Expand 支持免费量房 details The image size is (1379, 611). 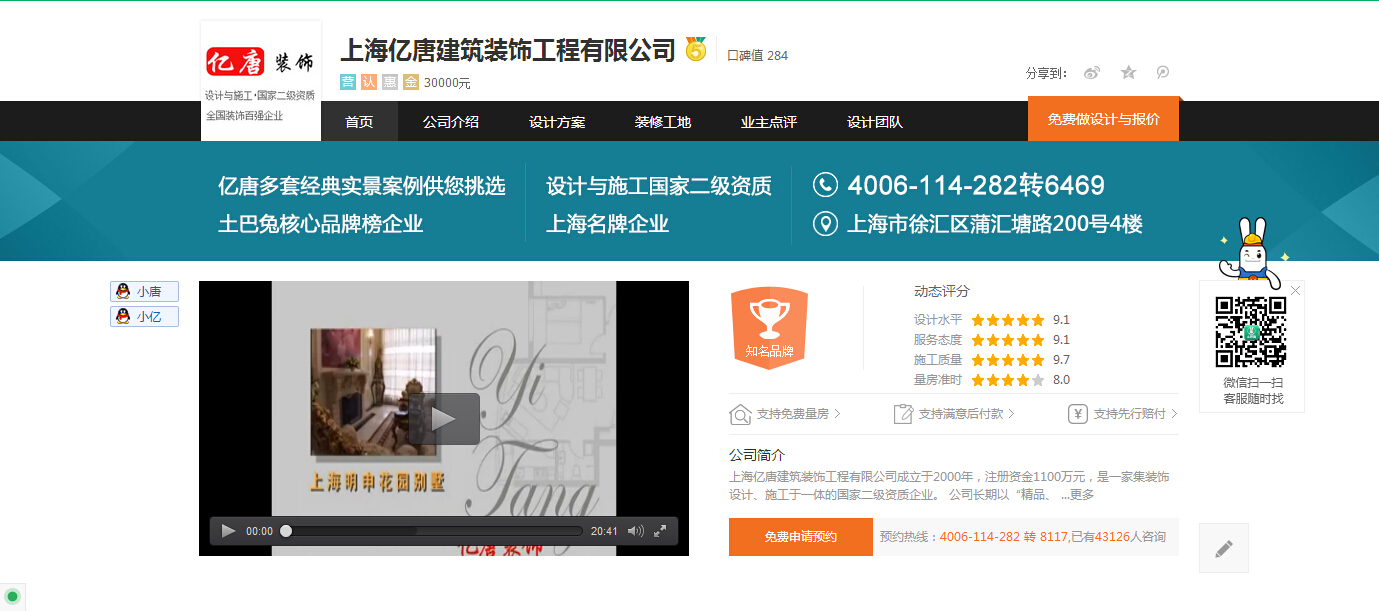tap(785, 414)
